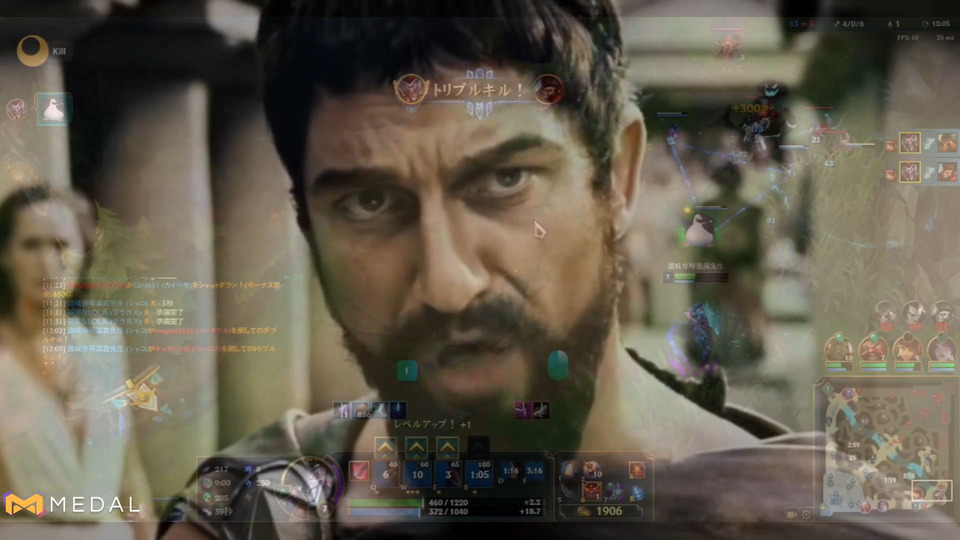Click the level 7 badge on portrait

(325, 508)
